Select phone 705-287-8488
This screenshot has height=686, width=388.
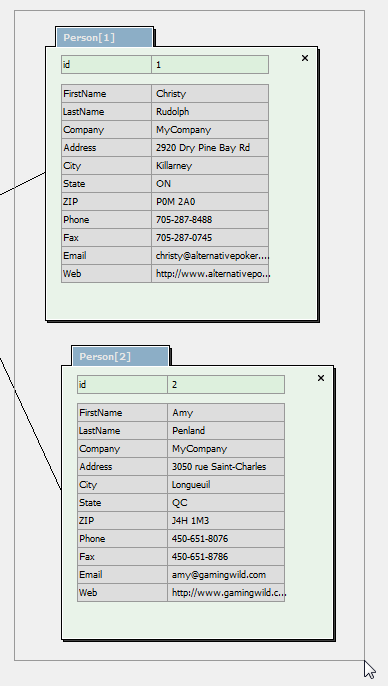coord(210,220)
